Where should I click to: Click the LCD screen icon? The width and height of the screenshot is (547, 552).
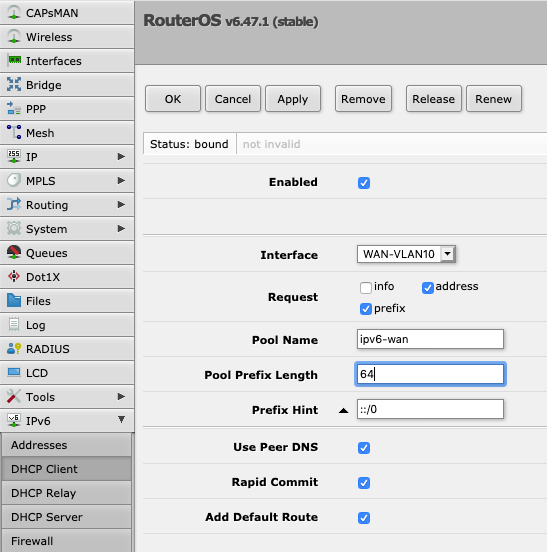click(x=14, y=372)
